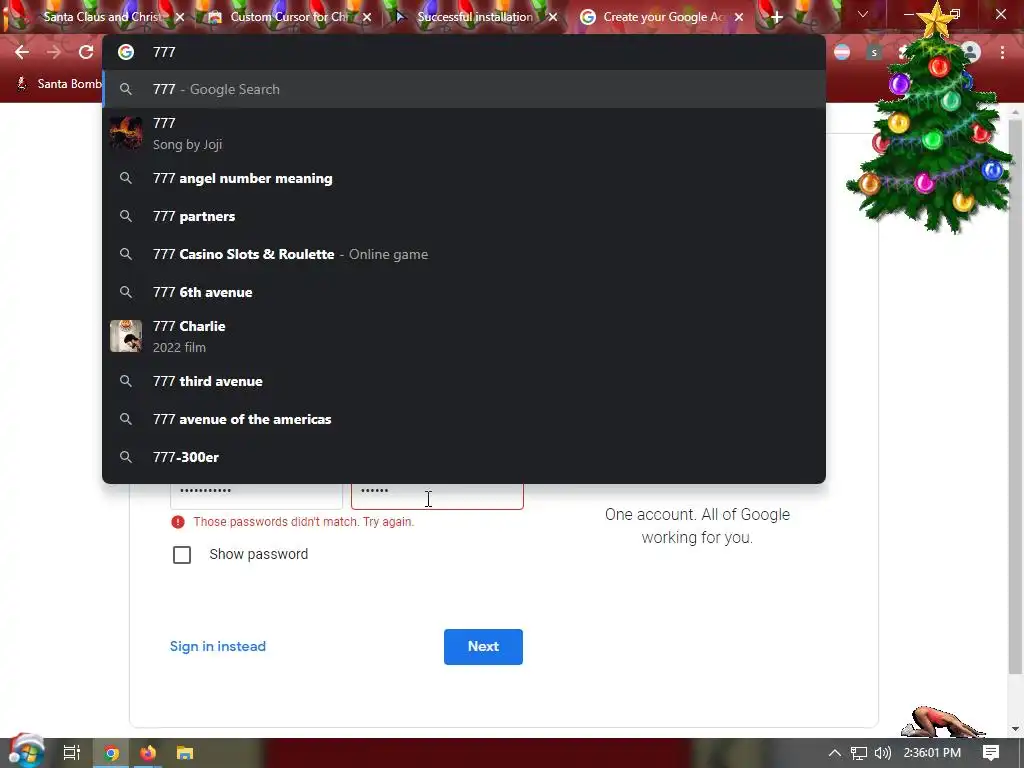
Task: Click the network icon in system tray
Action: click(x=859, y=753)
